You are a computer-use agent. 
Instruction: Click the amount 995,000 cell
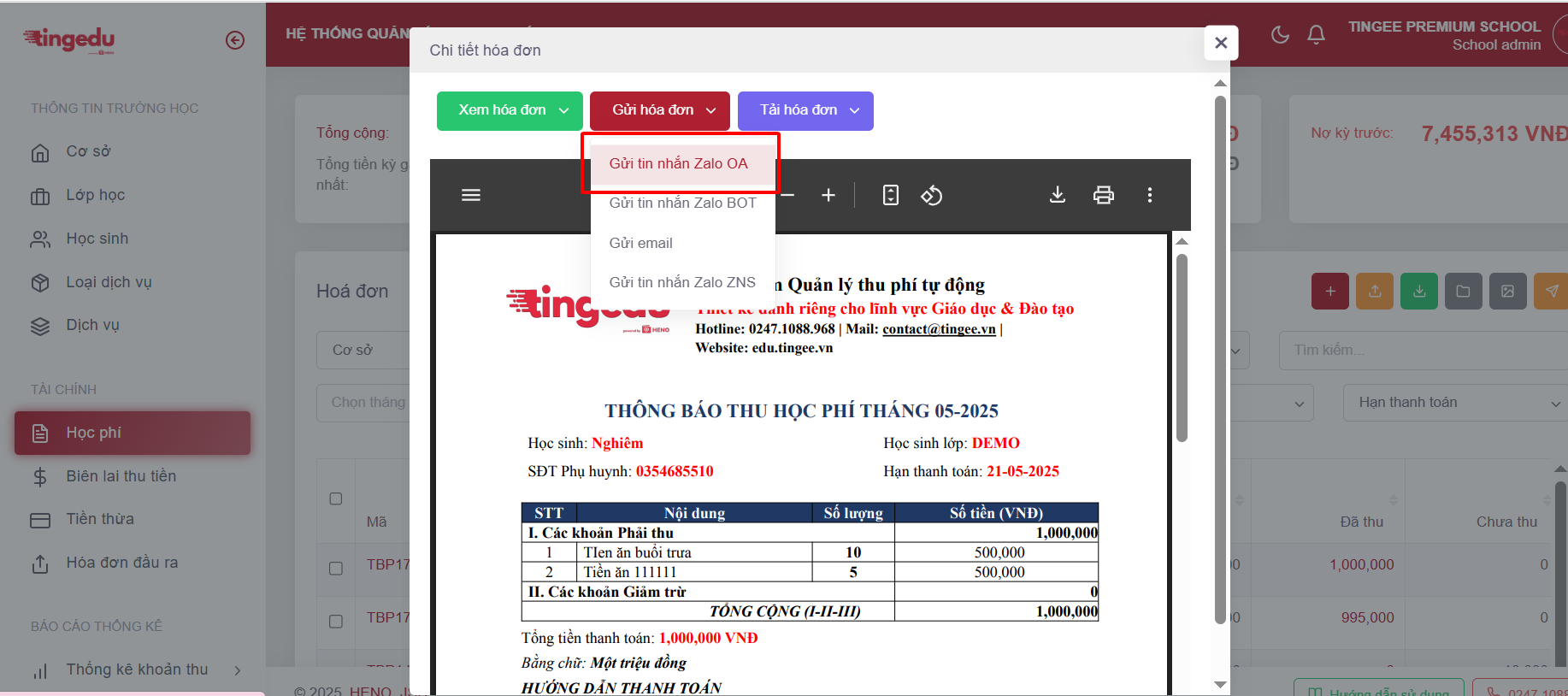click(x=1367, y=617)
